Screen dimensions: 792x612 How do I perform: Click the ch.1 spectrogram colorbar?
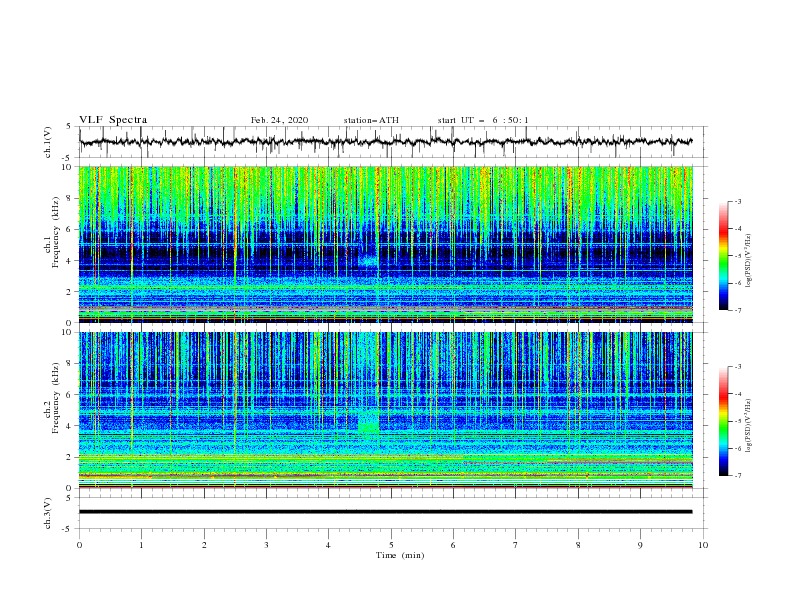coord(723,256)
